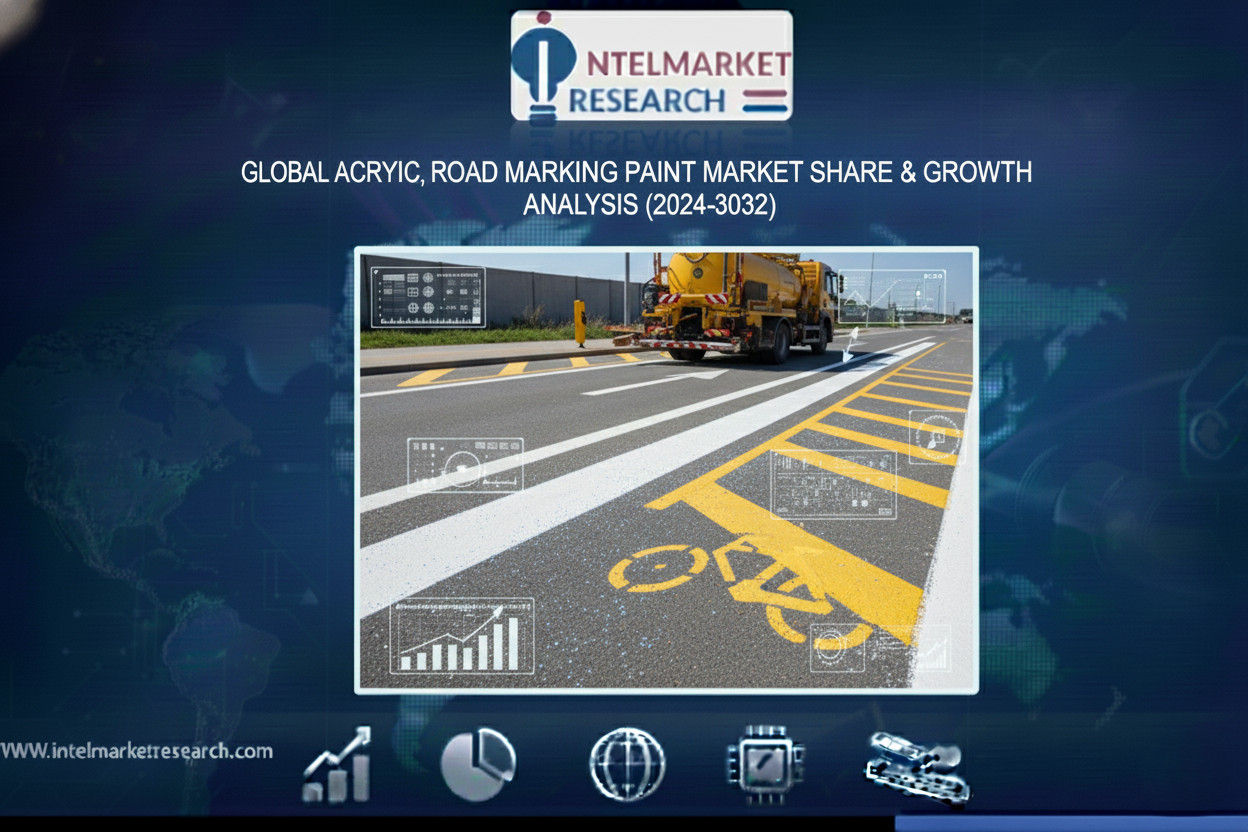Click the growth bar chart icon
Screen dimensions: 1248x832
click(338, 765)
